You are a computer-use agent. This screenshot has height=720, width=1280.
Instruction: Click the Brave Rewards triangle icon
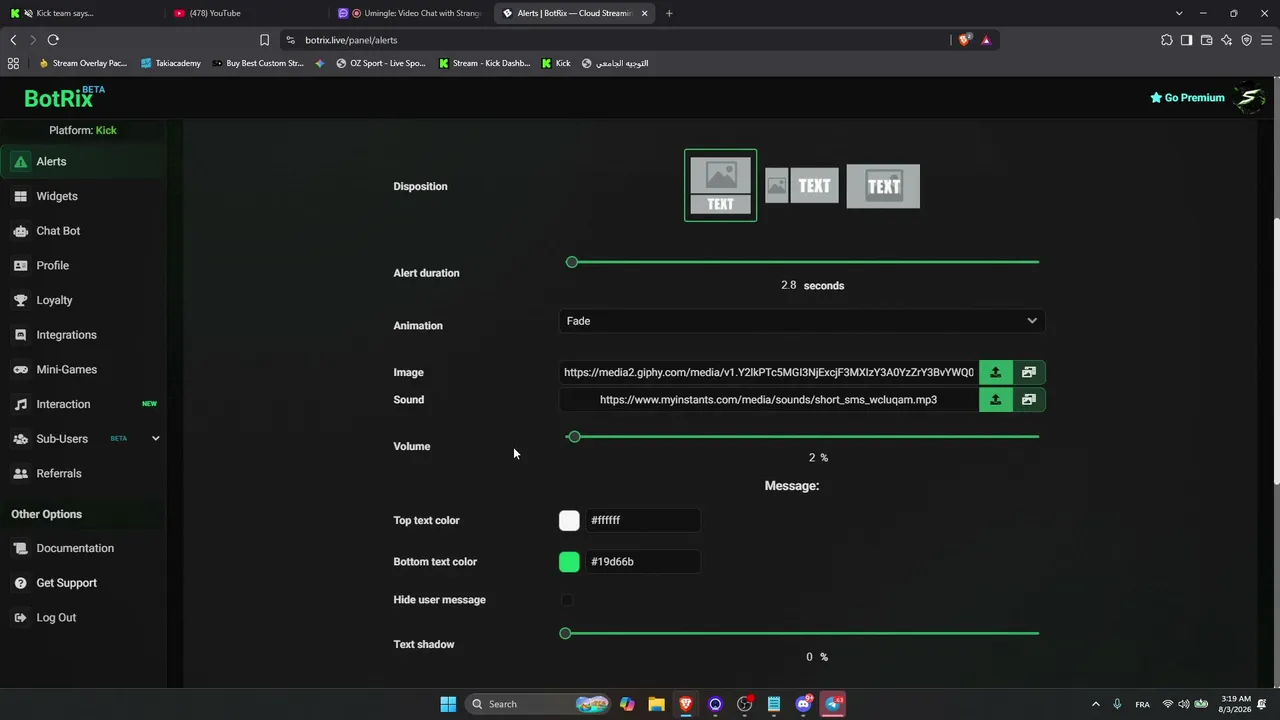pos(986,40)
